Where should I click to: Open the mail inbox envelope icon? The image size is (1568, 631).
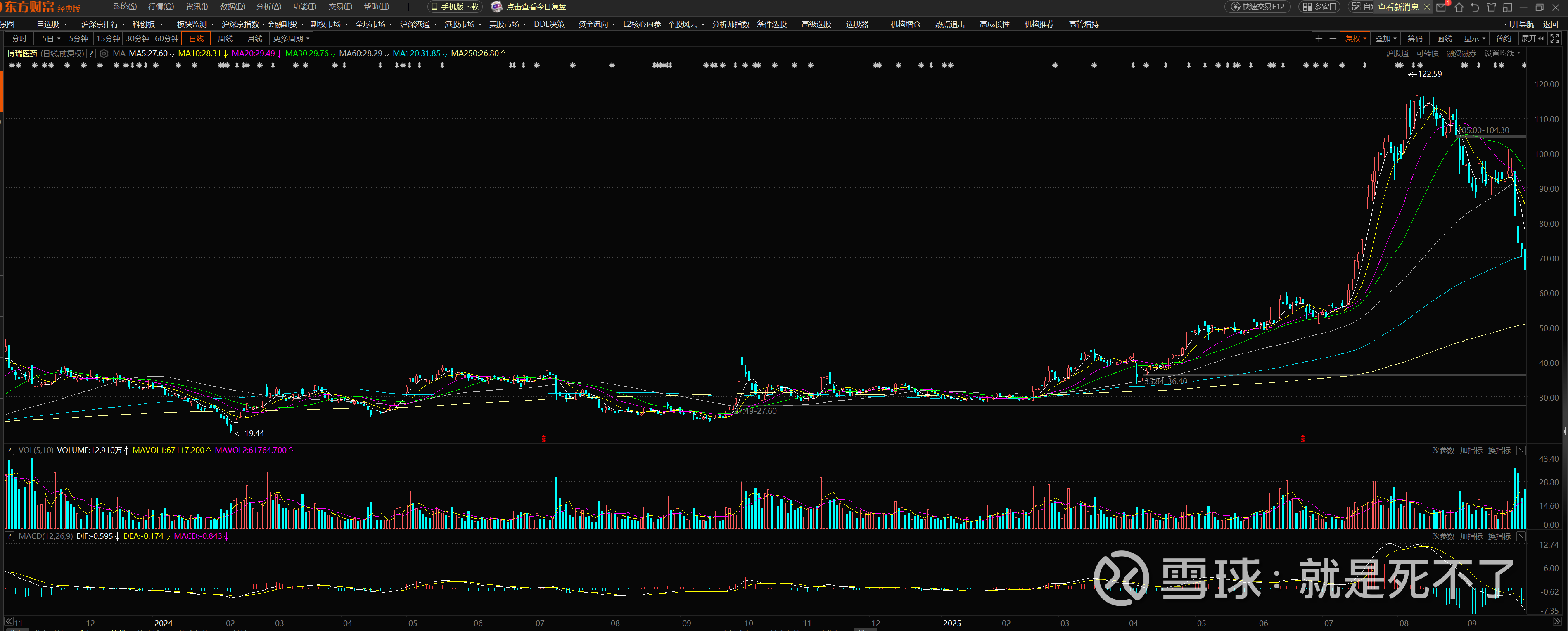pyautogui.click(x=1441, y=7)
